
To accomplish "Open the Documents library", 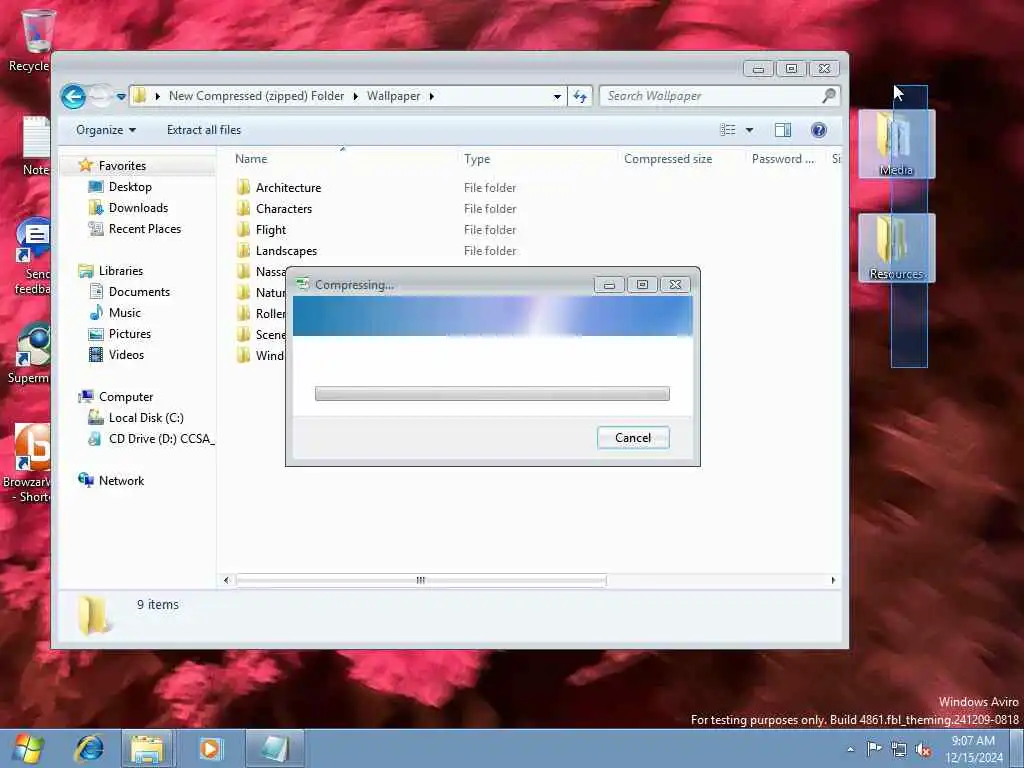I will 139,292.
